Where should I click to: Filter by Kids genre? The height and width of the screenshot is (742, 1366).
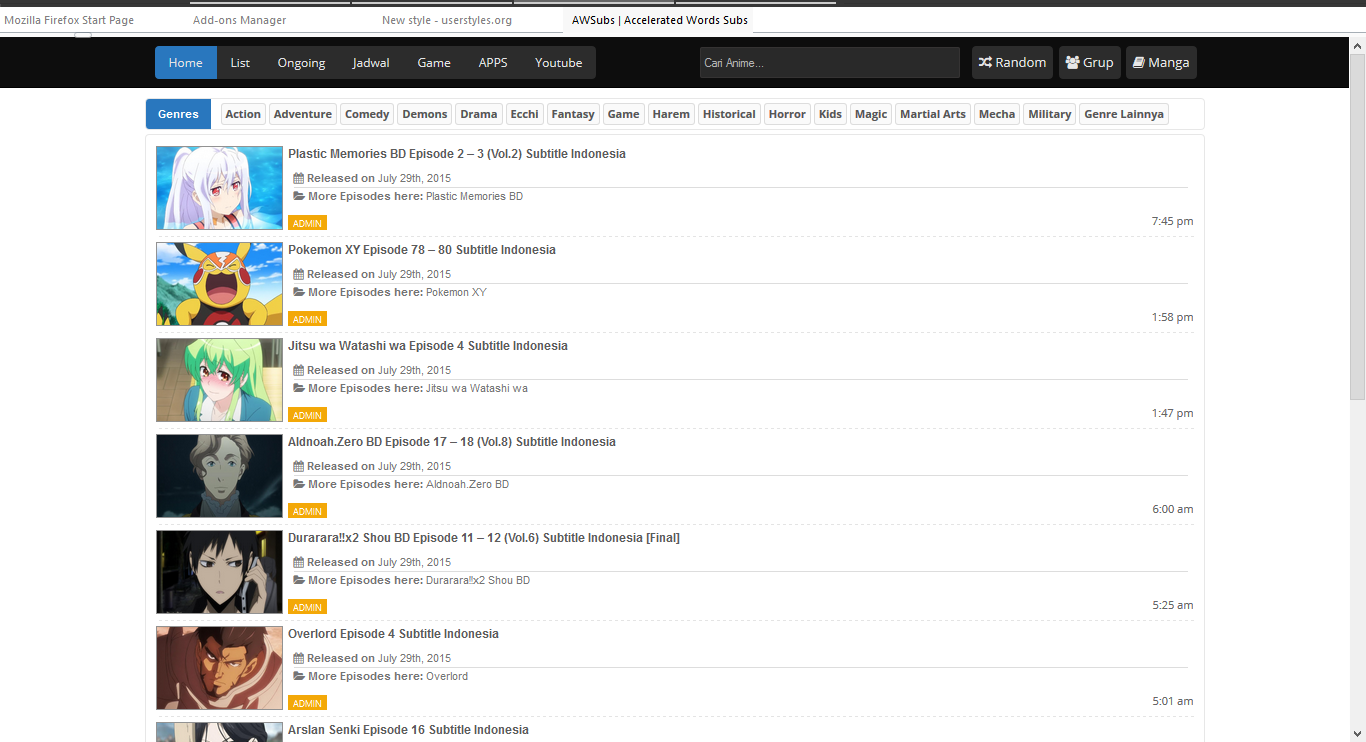(830, 114)
